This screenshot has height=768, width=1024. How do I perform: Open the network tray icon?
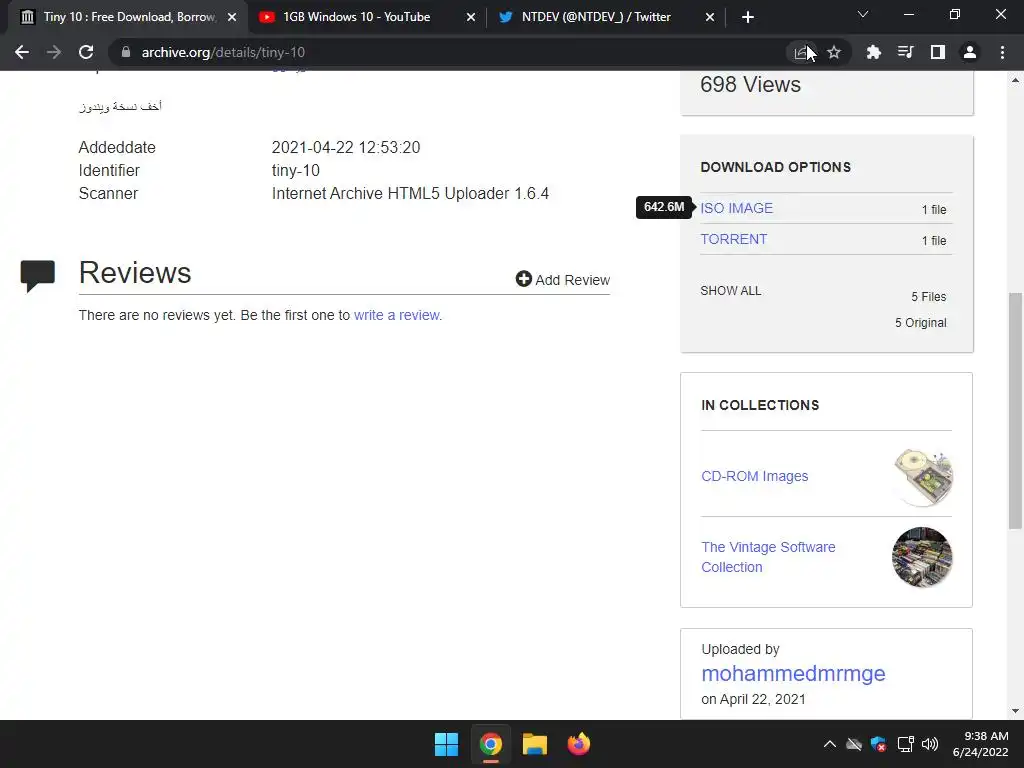[x=905, y=744]
